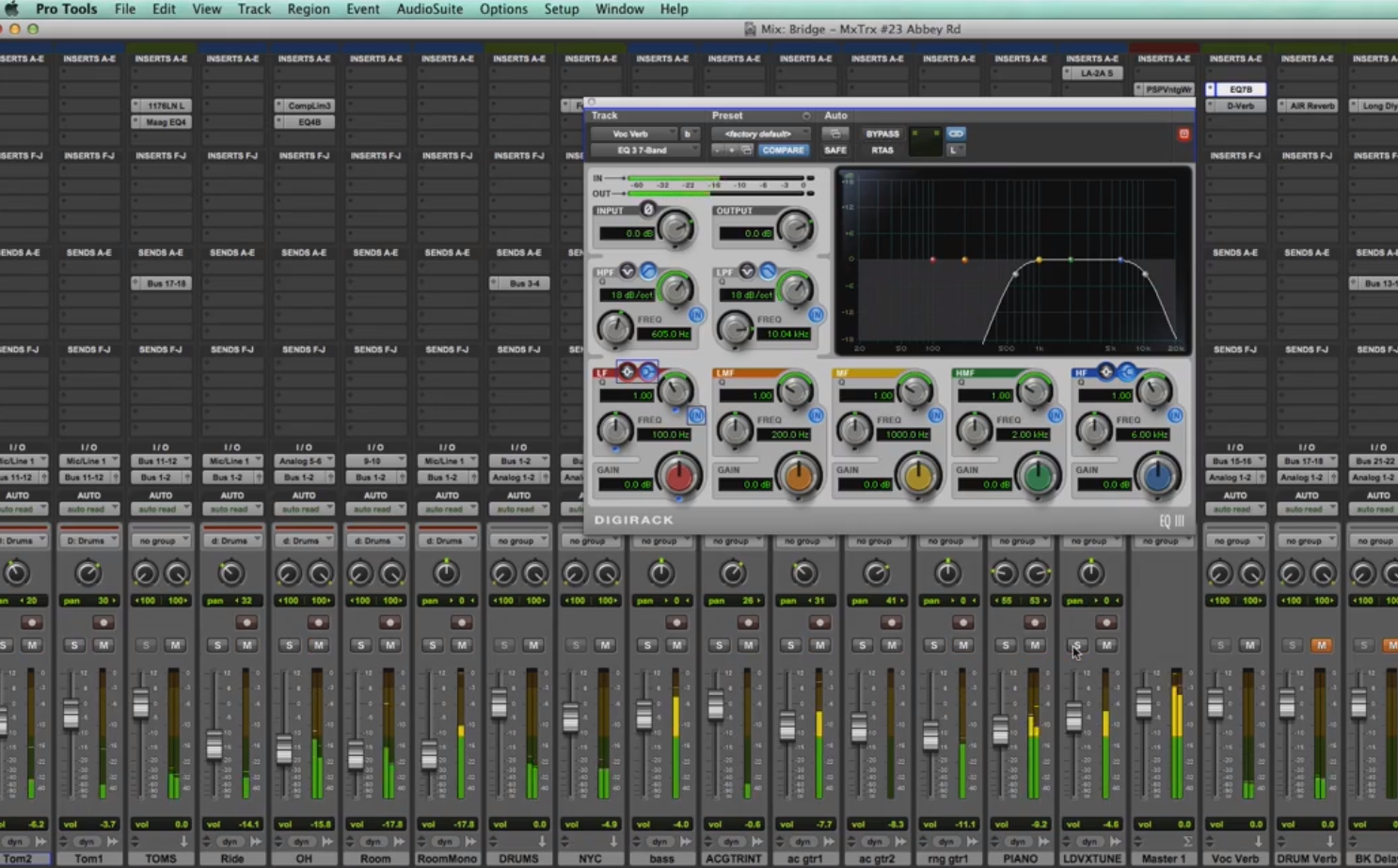Open the LA-2A S insert on LDVXTUNE

point(1091,73)
